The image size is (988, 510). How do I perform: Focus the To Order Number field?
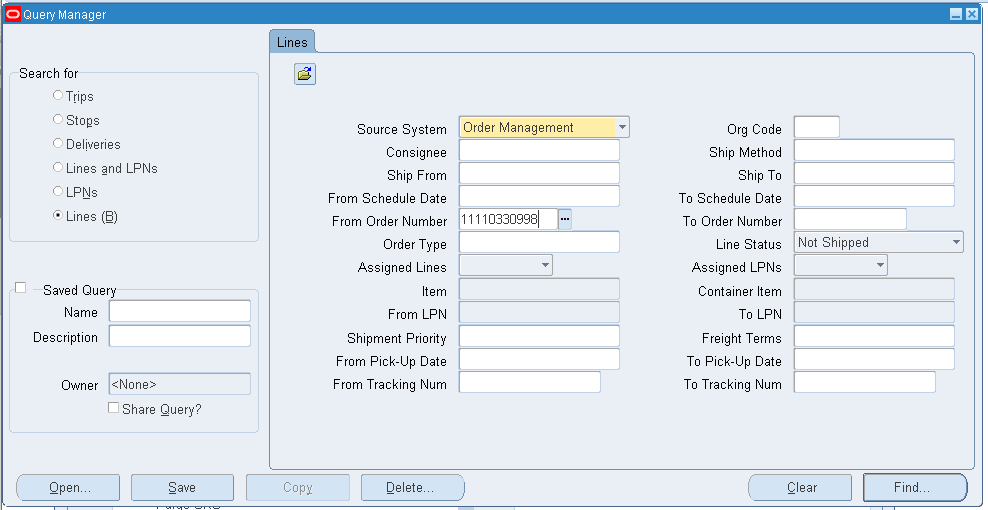849,219
